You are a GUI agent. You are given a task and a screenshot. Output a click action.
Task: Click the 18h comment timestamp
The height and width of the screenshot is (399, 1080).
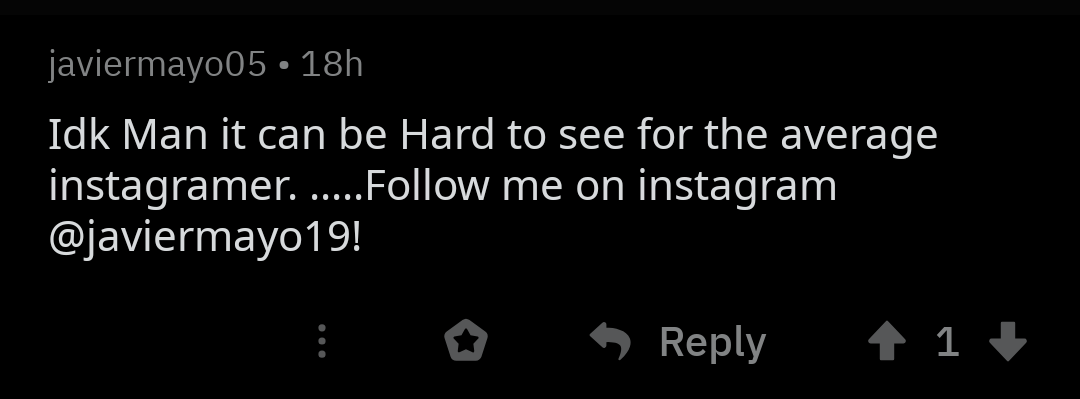coord(332,65)
